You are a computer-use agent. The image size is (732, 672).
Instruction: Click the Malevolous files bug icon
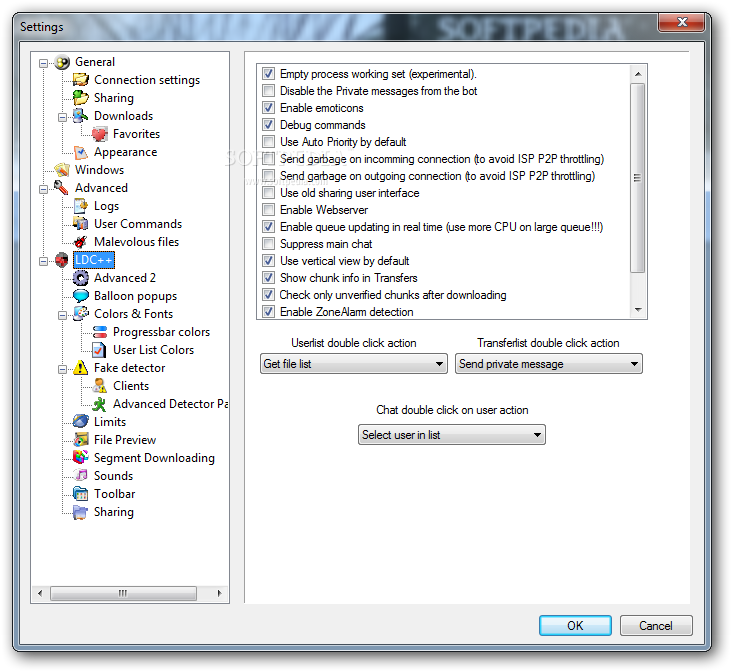(81, 241)
